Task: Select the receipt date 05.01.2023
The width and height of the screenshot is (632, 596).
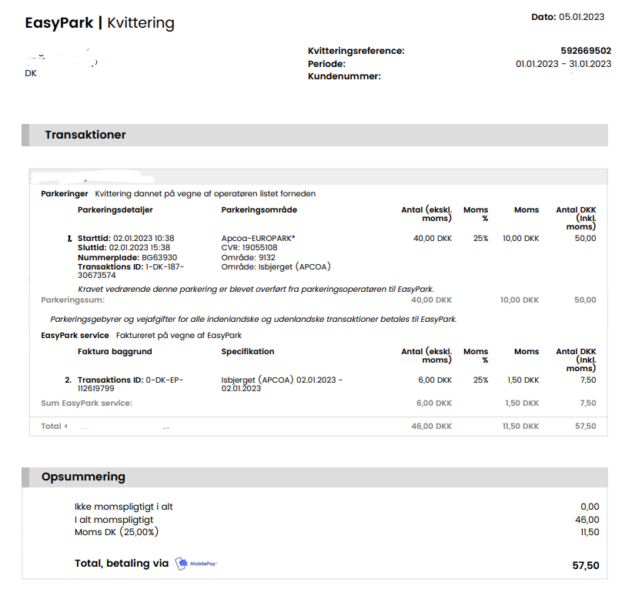Action: tap(584, 17)
